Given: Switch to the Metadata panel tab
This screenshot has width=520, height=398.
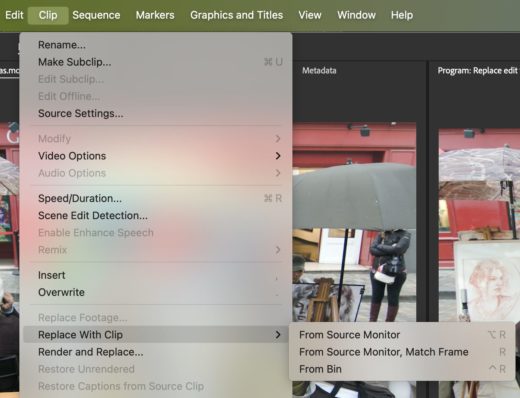Looking at the screenshot, I should point(319,71).
